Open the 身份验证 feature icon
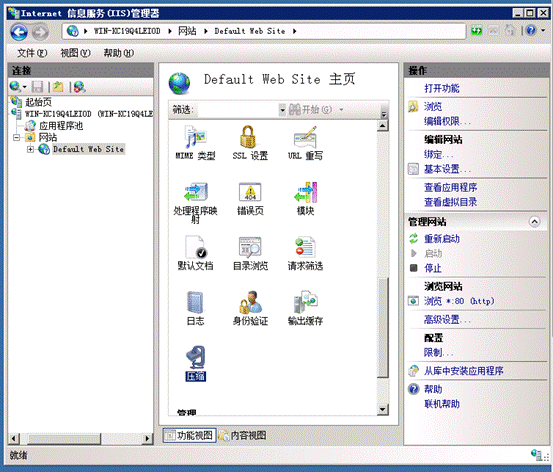 point(250,308)
